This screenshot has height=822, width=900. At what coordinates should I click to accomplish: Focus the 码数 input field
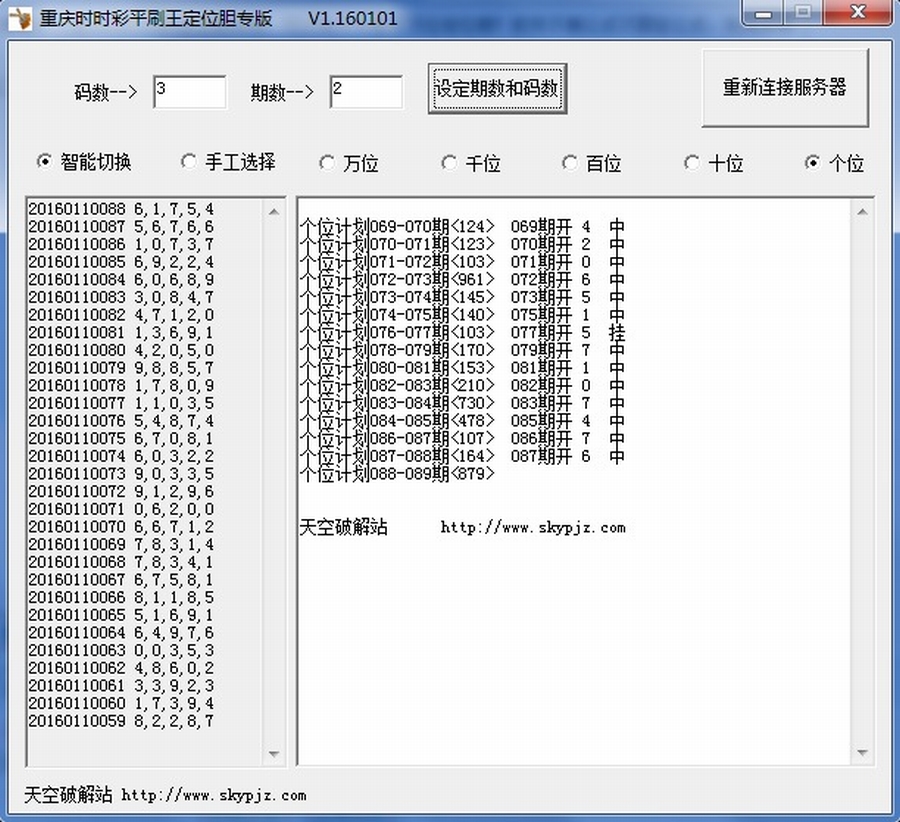pos(190,91)
